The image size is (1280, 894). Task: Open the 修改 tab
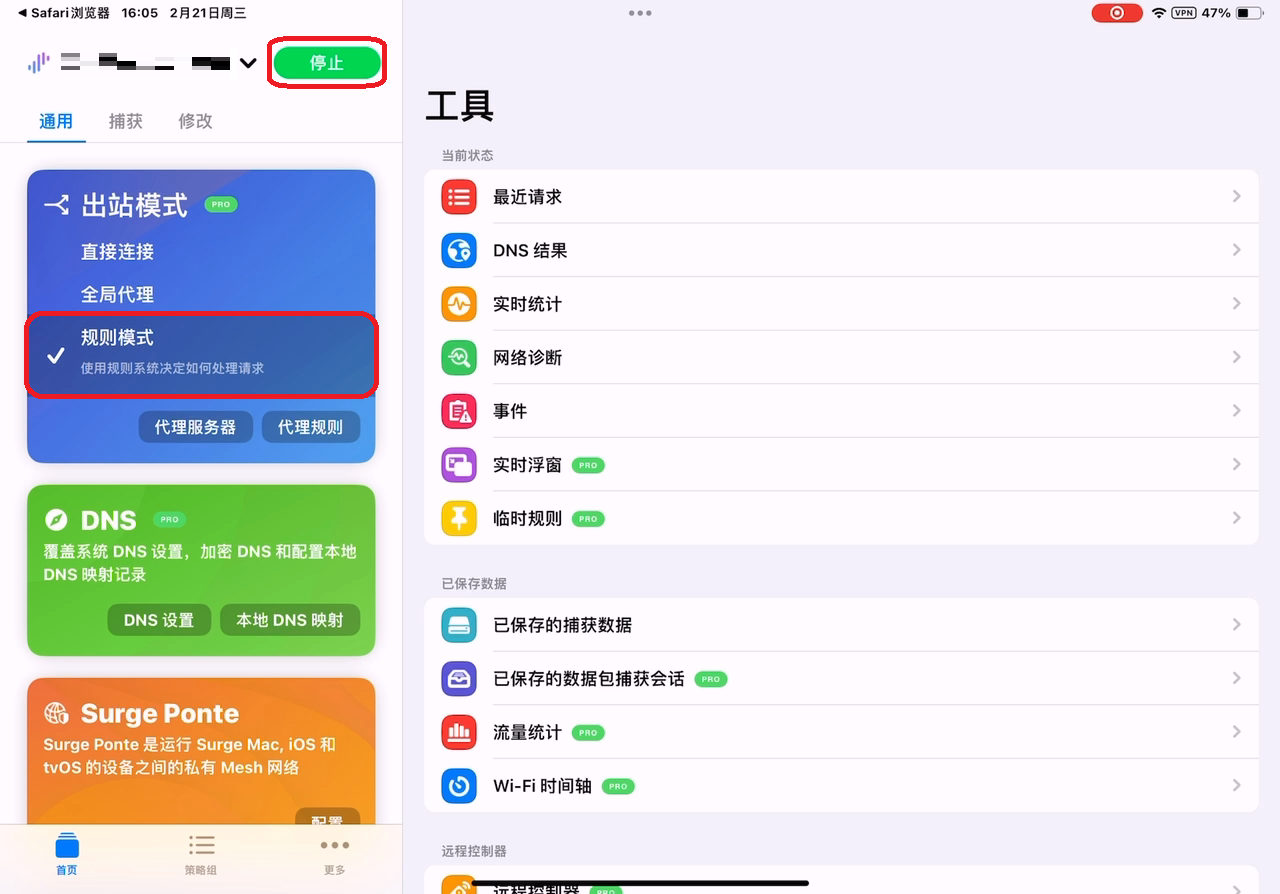click(x=194, y=121)
